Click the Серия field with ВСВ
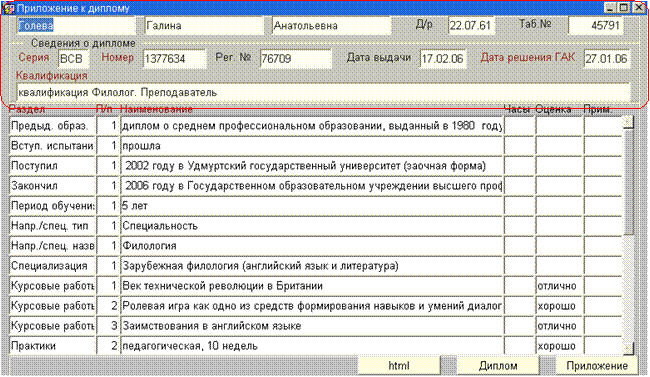This screenshot has height=377, width=650. pos(74,58)
